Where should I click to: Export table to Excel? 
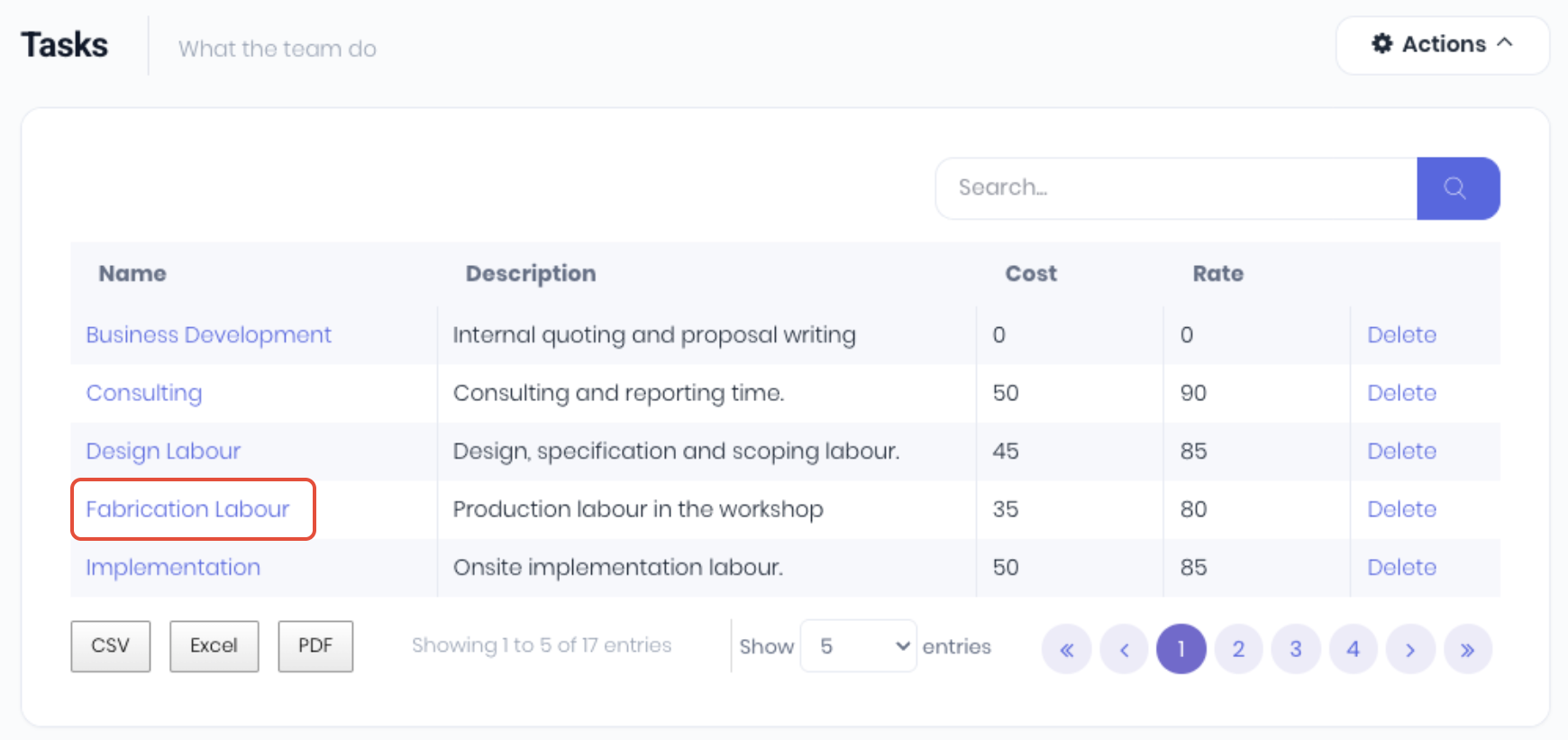click(x=214, y=646)
